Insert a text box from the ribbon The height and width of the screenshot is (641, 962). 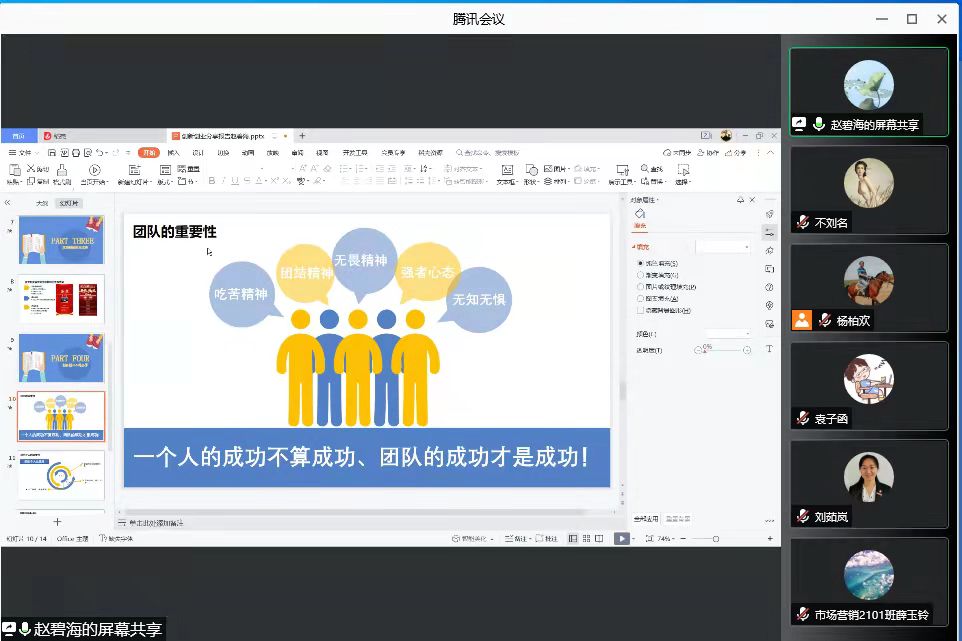point(506,170)
